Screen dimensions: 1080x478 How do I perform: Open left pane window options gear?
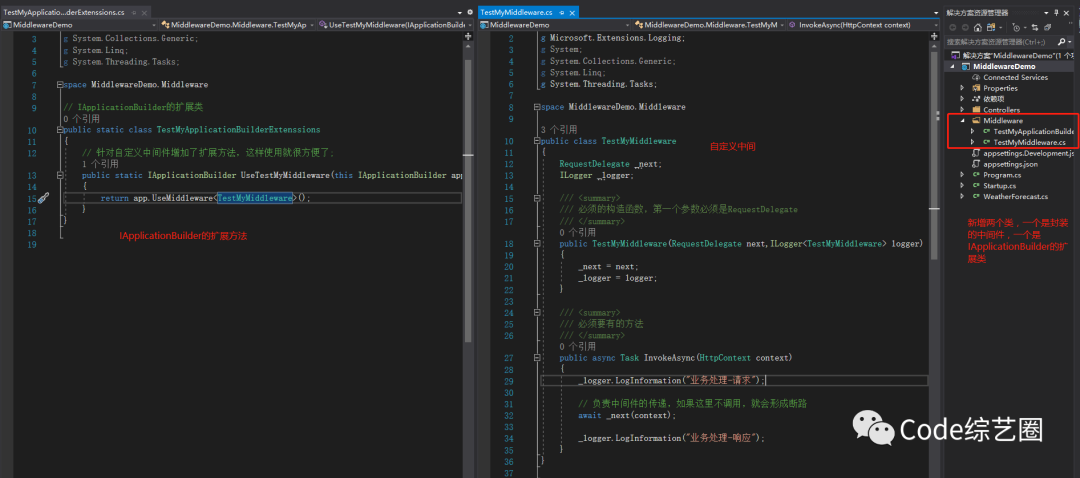pos(470,12)
